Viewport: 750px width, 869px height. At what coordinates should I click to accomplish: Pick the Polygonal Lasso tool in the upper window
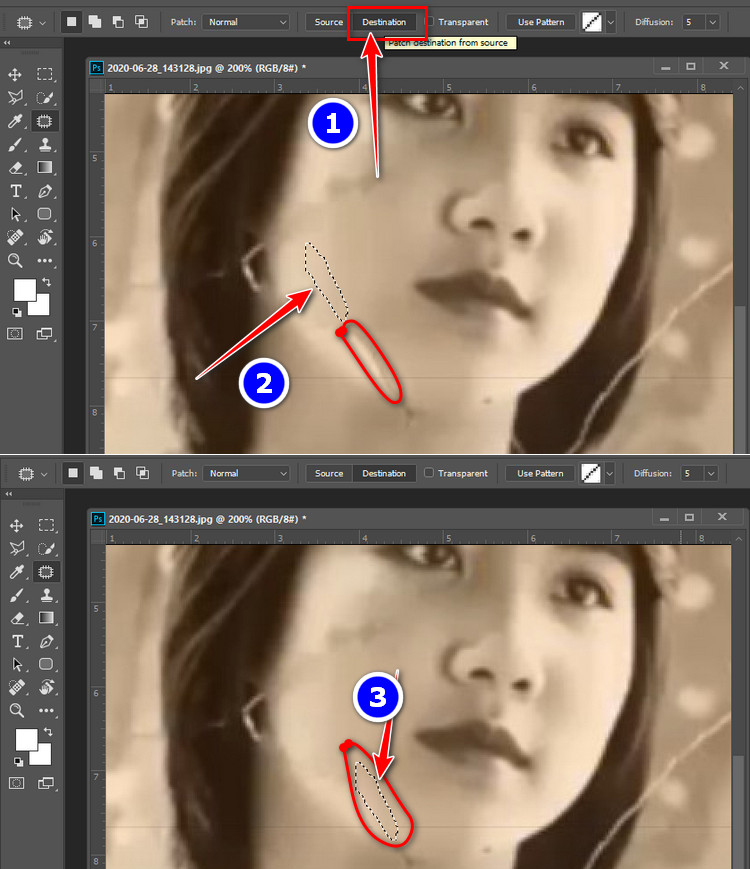[x=15, y=98]
